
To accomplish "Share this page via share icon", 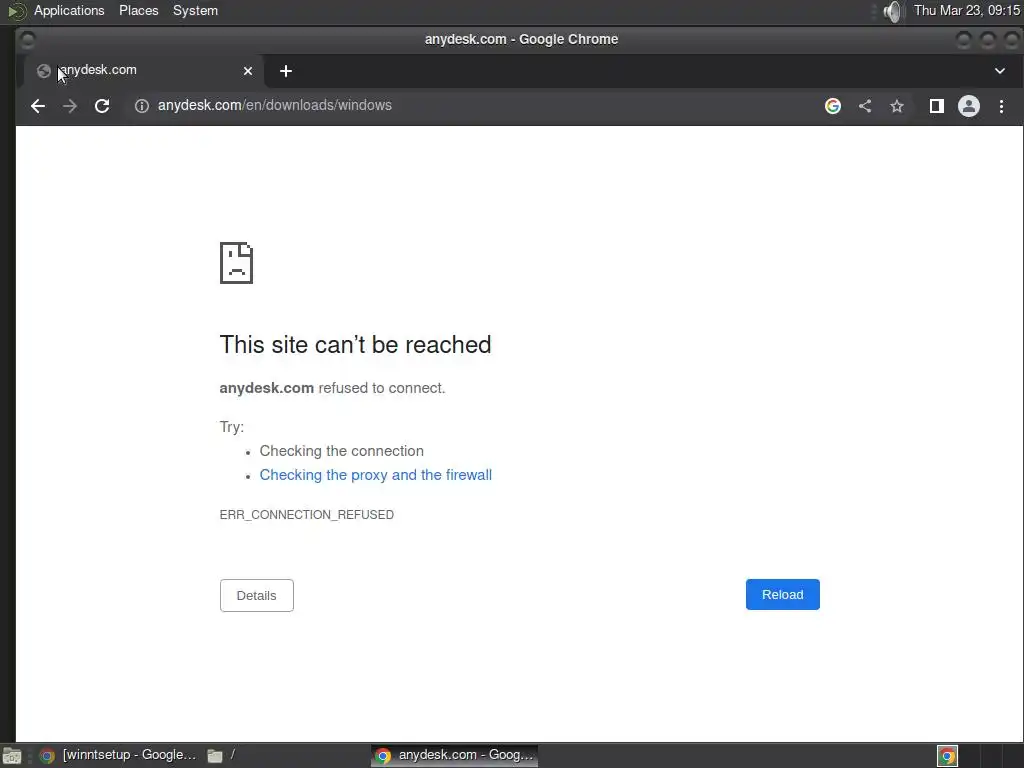I will (865, 106).
